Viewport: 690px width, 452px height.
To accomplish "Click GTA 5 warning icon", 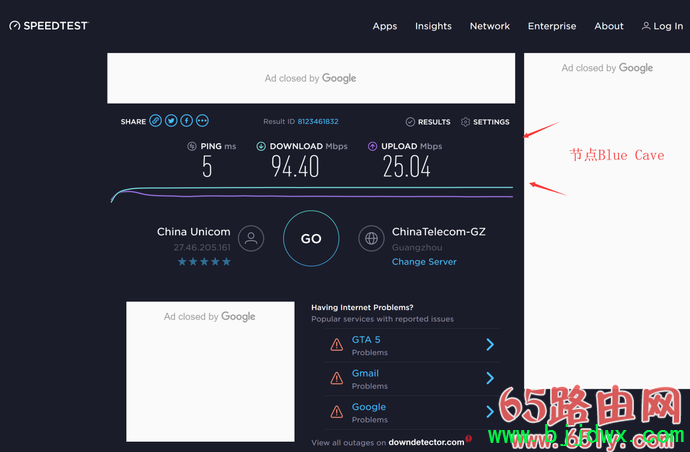I will coord(337,345).
